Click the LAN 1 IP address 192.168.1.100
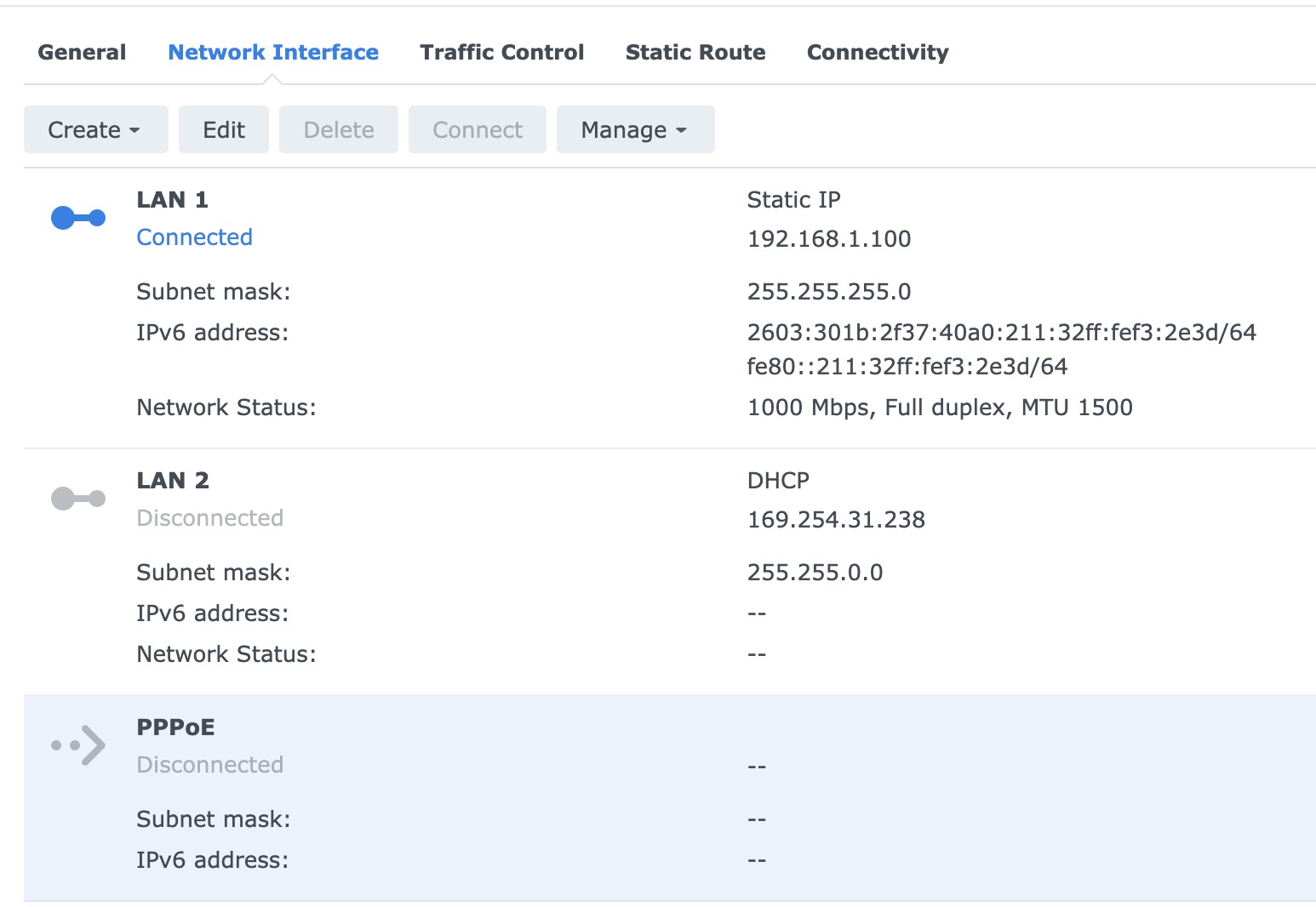 click(829, 239)
